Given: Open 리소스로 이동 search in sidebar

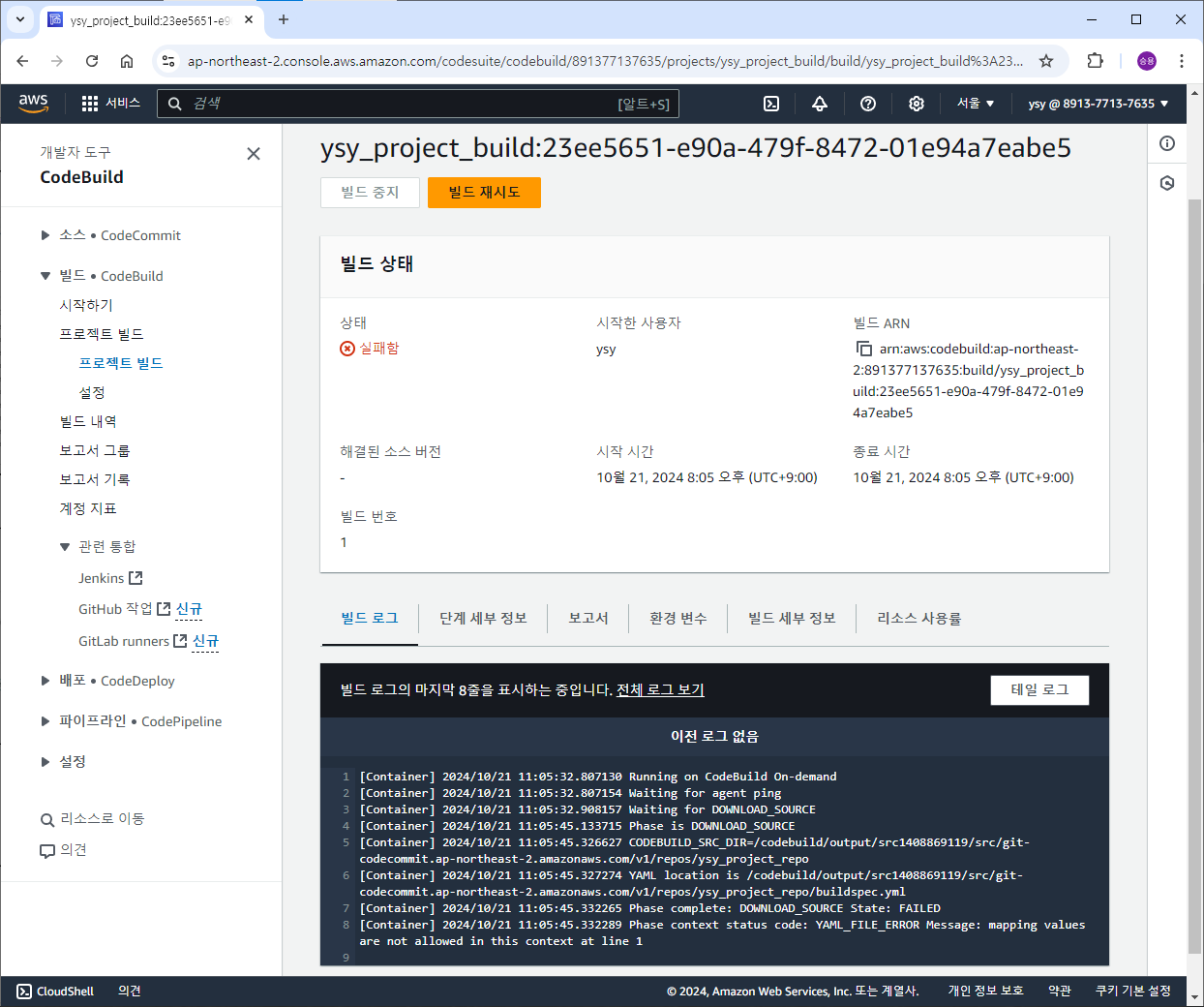Looking at the screenshot, I should click(x=92, y=819).
